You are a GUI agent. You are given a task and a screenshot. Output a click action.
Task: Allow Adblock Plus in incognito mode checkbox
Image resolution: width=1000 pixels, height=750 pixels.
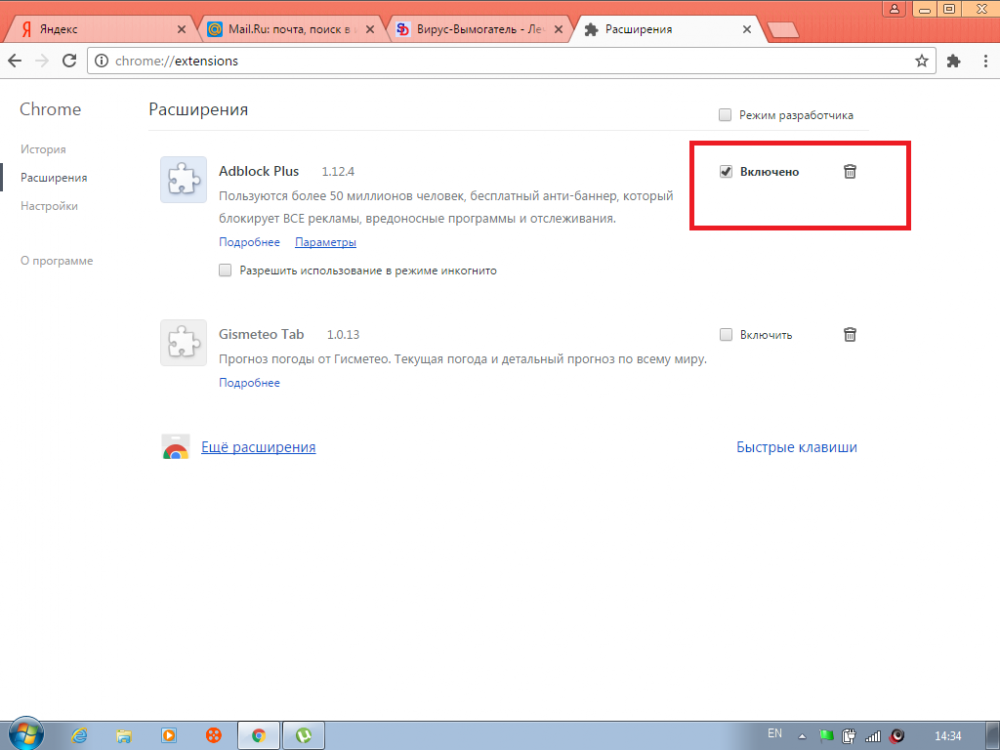225,270
